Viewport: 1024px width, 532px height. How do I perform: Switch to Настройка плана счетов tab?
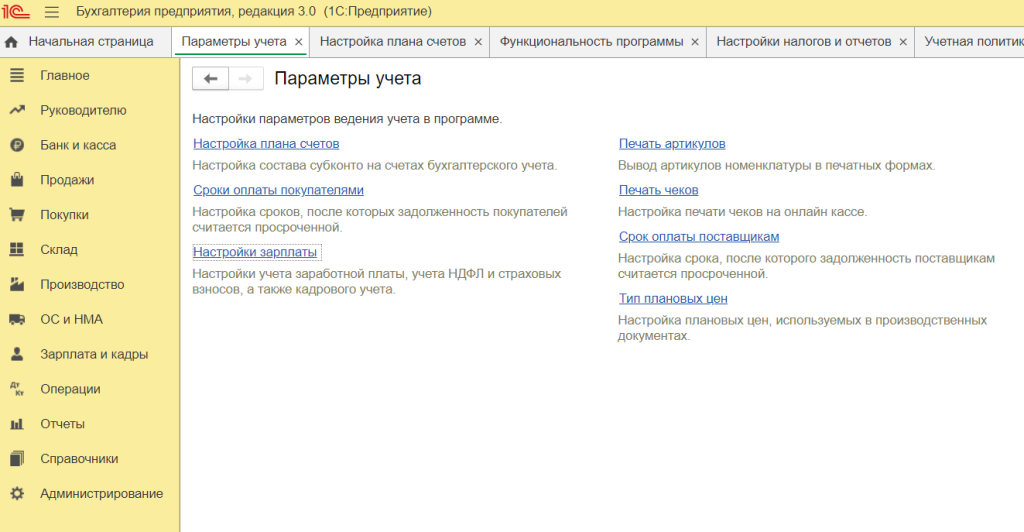click(x=392, y=42)
